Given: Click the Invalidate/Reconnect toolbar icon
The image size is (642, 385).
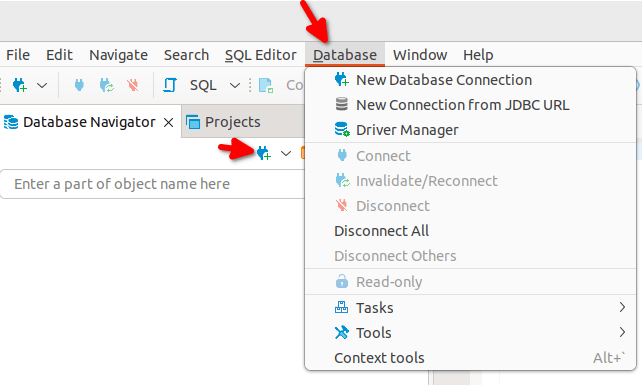Looking at the screenshot, I should [x=106, y=85].
